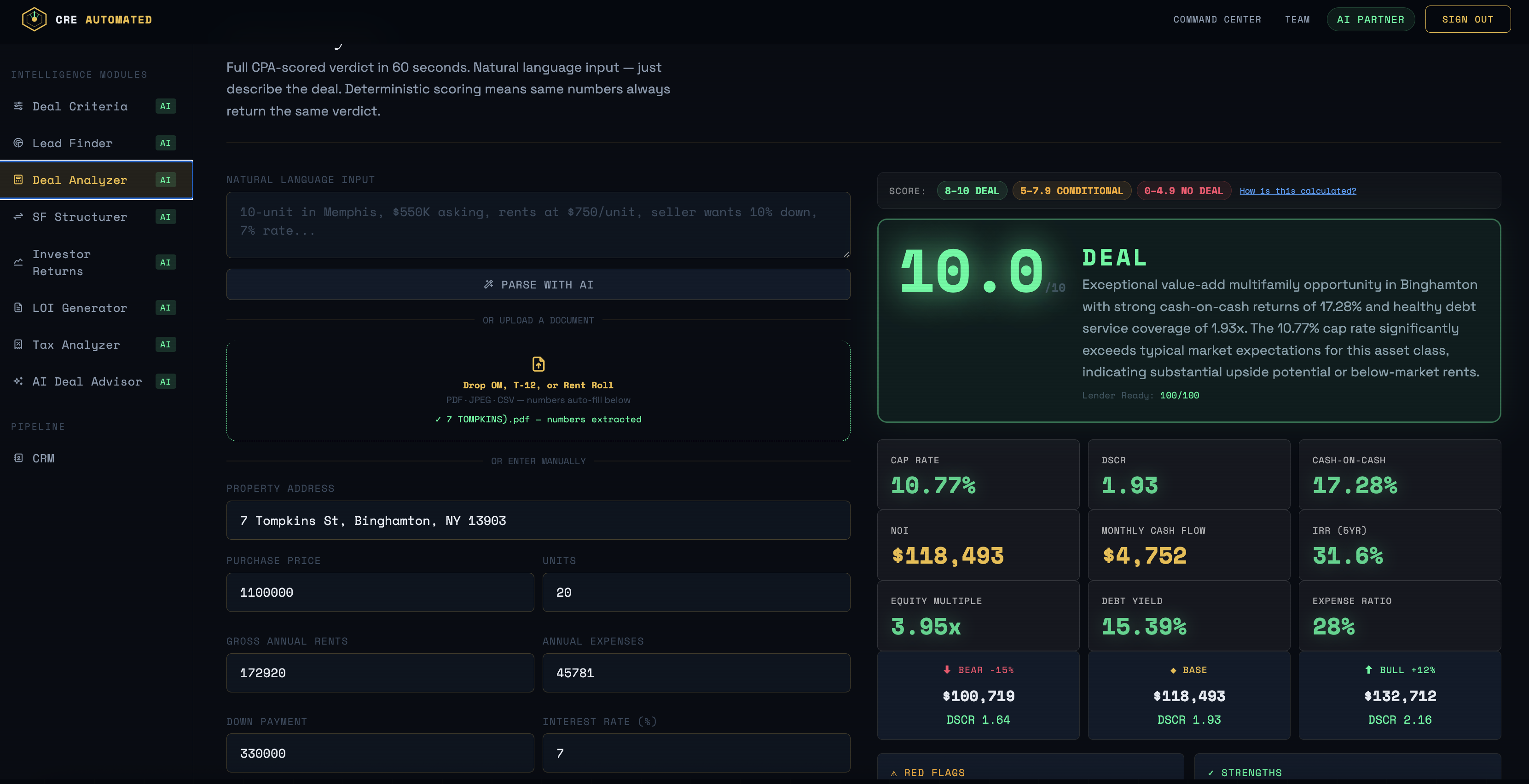Click the AI badge next to LOI Generator

166,307
